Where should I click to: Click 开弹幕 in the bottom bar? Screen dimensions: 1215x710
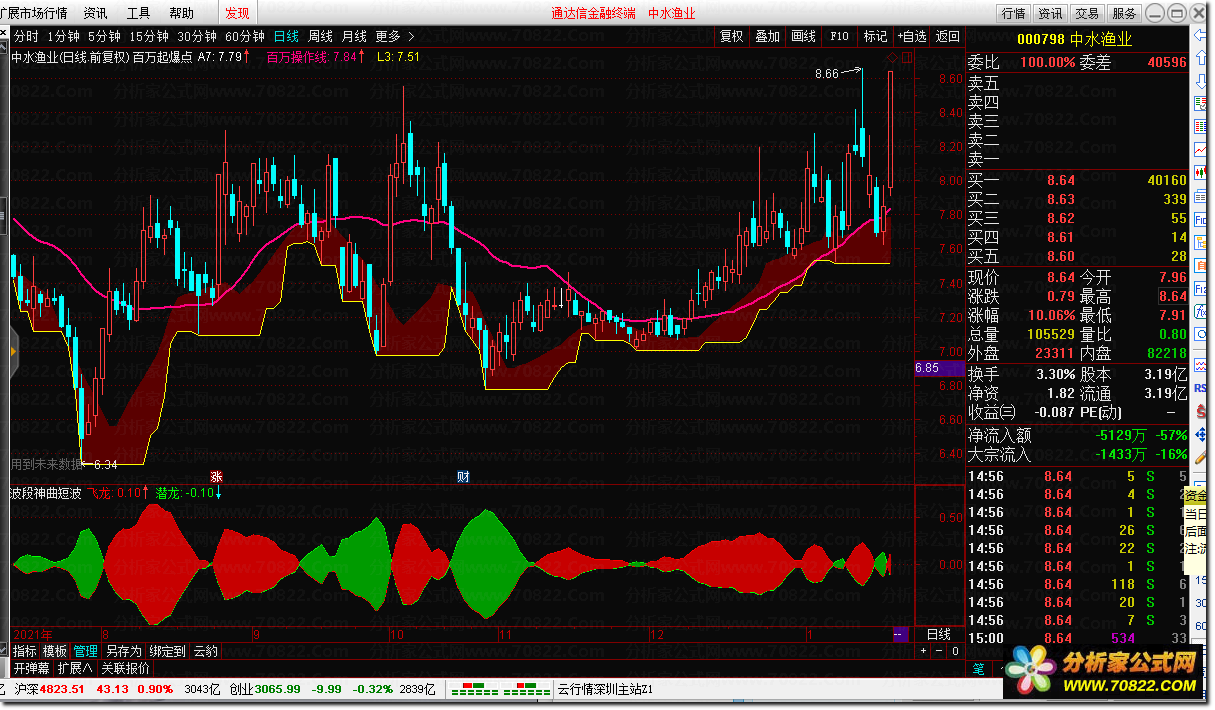31,668
